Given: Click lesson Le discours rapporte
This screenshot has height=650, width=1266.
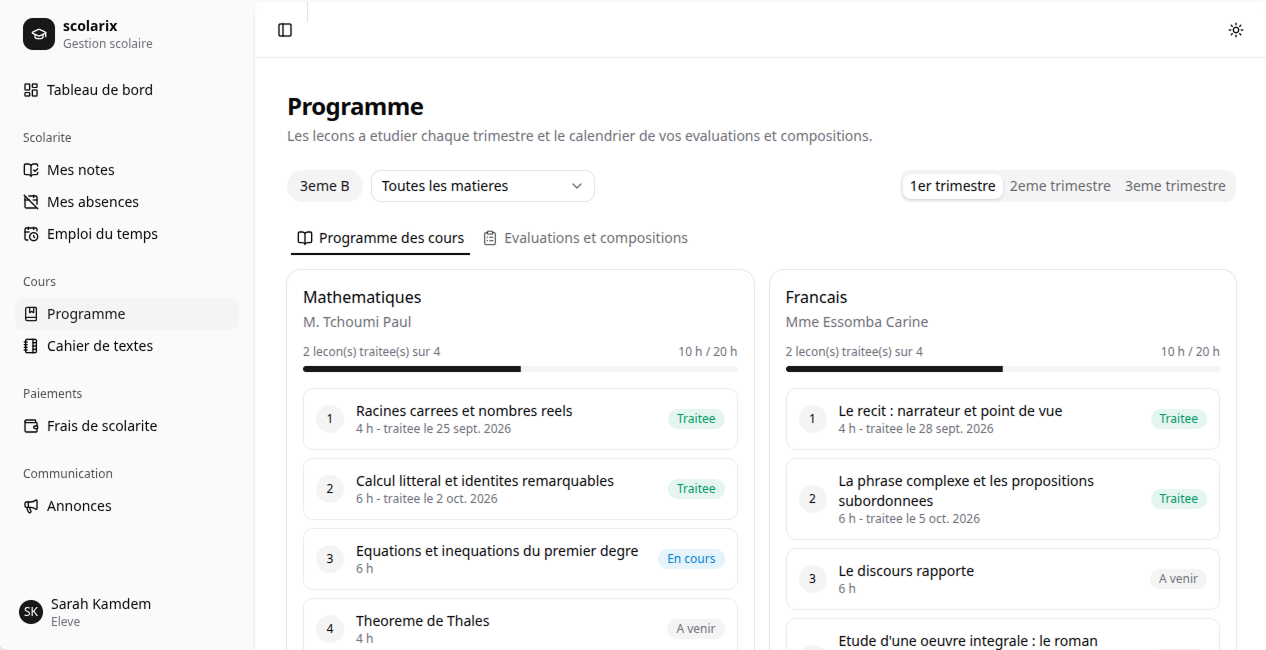Looking at the screenshot, I should point(1003,579).
